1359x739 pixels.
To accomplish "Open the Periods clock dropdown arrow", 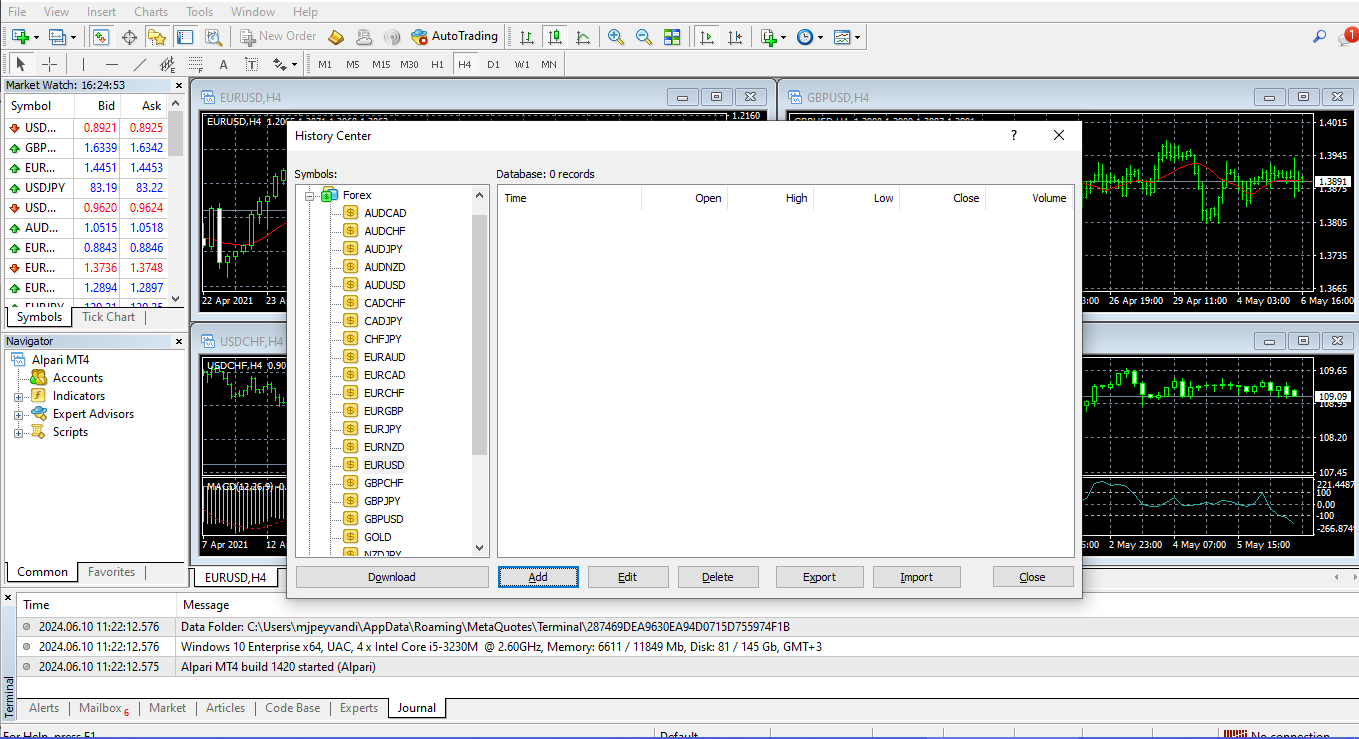I will [820, 37].
